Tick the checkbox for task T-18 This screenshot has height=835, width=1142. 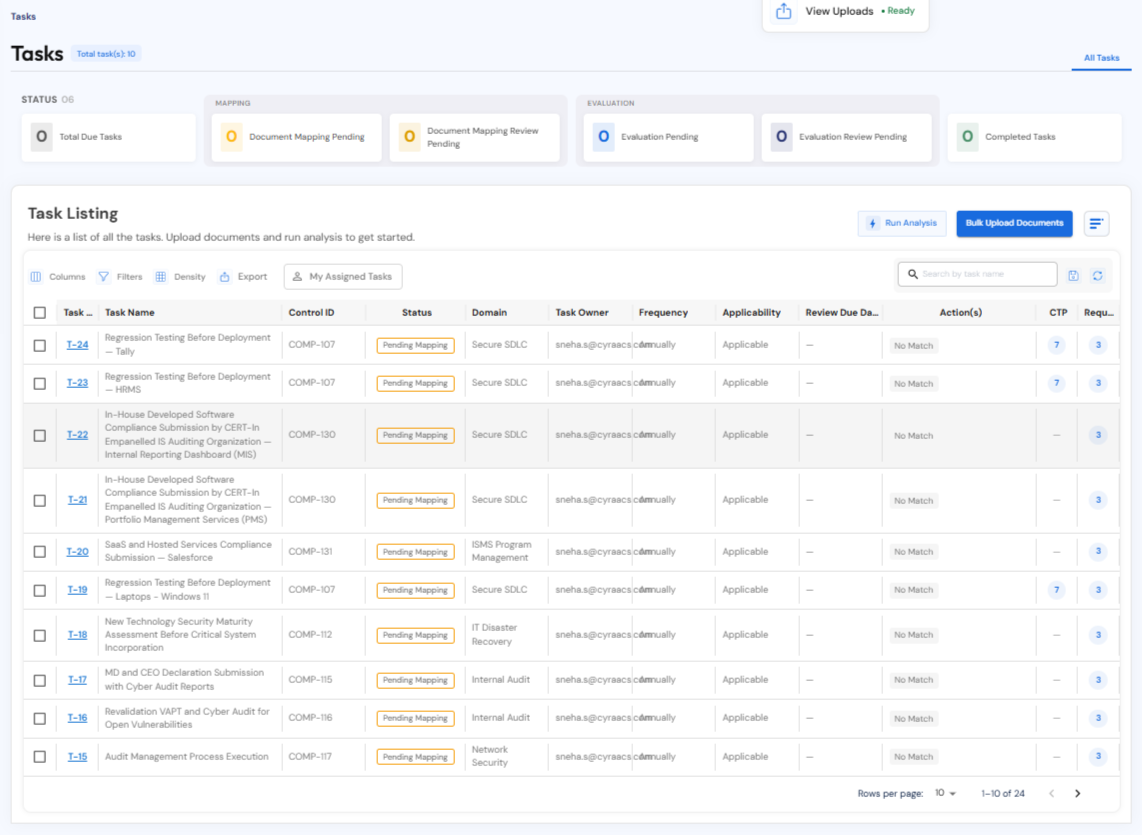coord(40,635)
